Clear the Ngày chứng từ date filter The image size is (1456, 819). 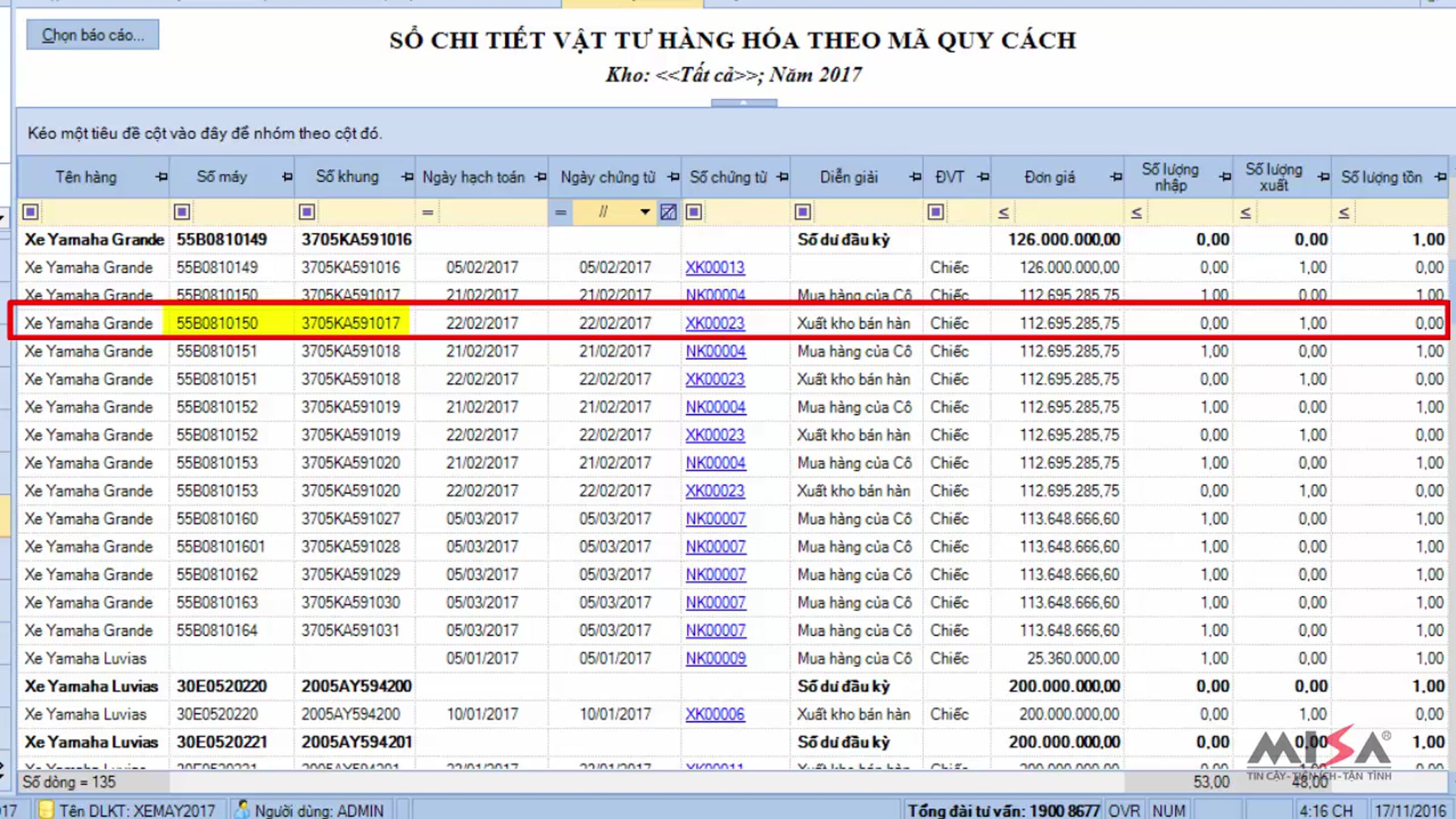[669, 212]
